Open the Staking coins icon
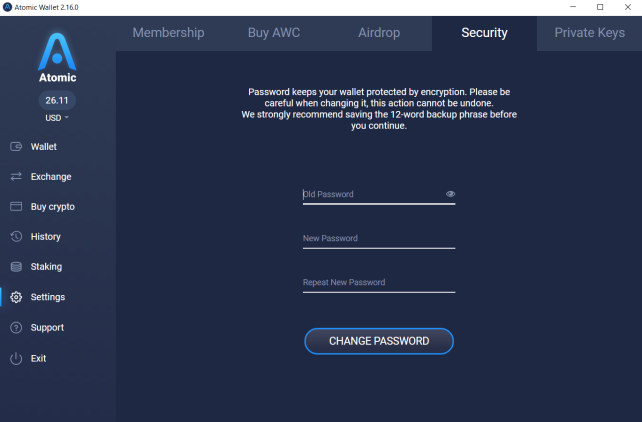The height and width of the screenshot is (422, 642). click(16, 267)
